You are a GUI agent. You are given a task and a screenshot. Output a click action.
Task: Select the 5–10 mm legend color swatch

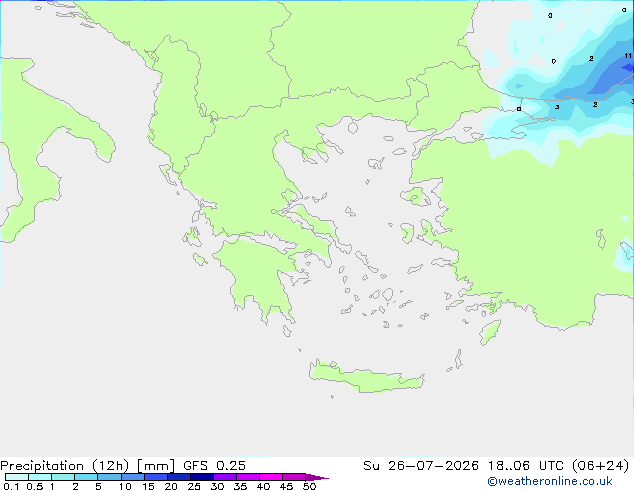click(109, 477)
